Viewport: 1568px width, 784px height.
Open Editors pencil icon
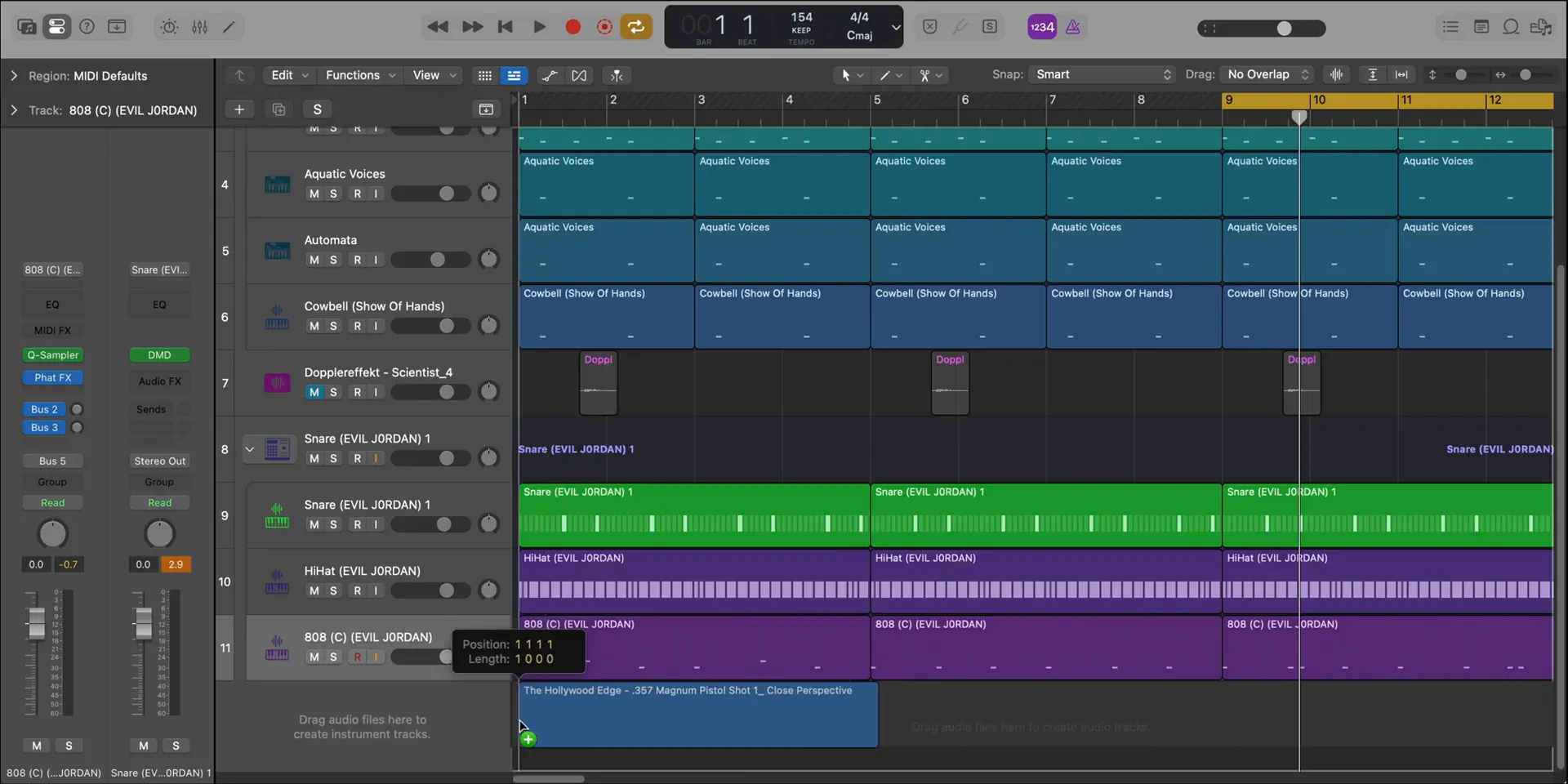coord(229,27)
